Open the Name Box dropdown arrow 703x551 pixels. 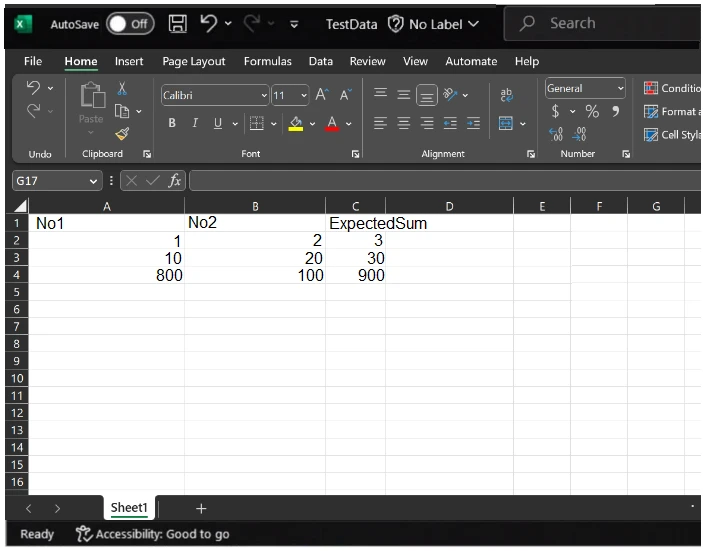[94, 181]
